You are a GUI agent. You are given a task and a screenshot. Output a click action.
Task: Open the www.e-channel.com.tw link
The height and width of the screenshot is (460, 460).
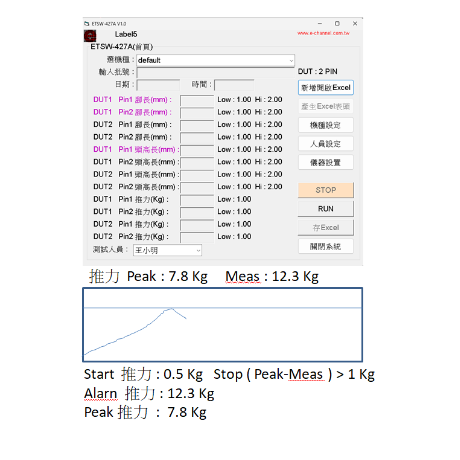(323, 33)
